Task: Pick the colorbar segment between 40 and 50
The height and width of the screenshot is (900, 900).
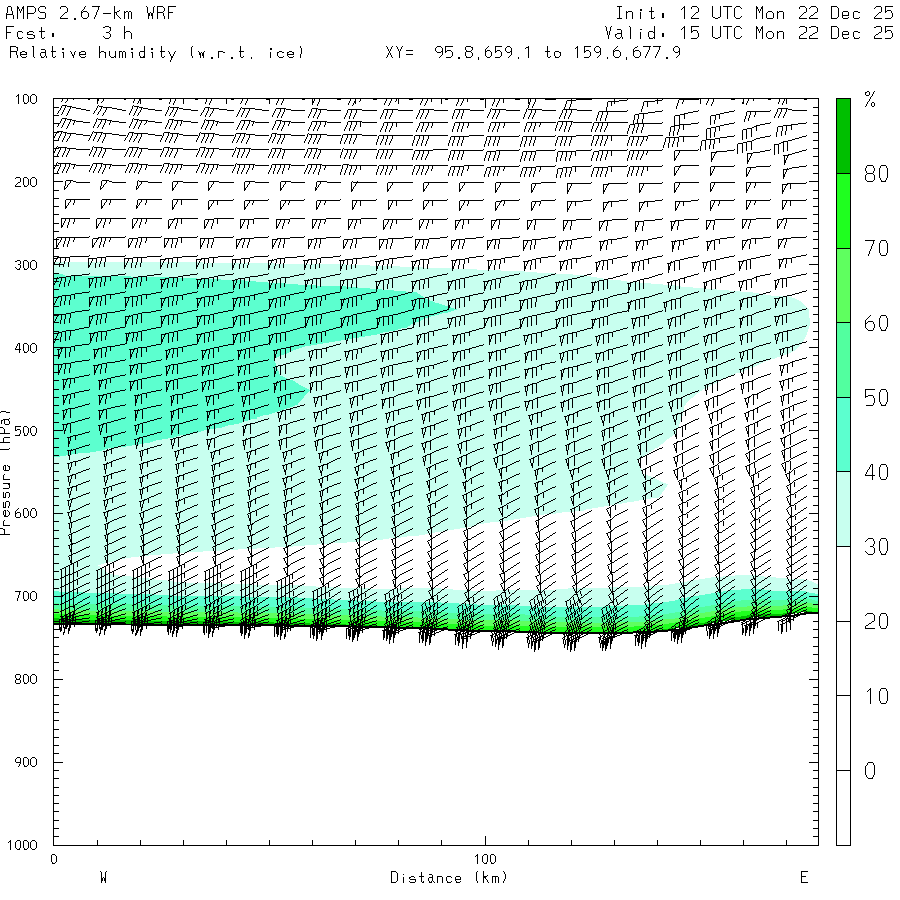Action: point(843,435)
